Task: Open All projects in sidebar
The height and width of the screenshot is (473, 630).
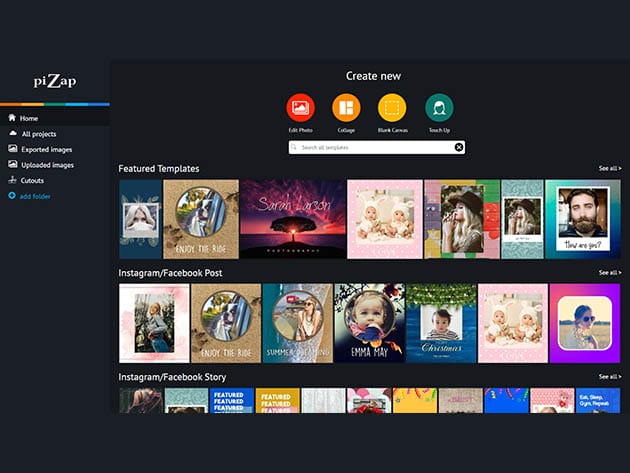Action: coord(39,133)
